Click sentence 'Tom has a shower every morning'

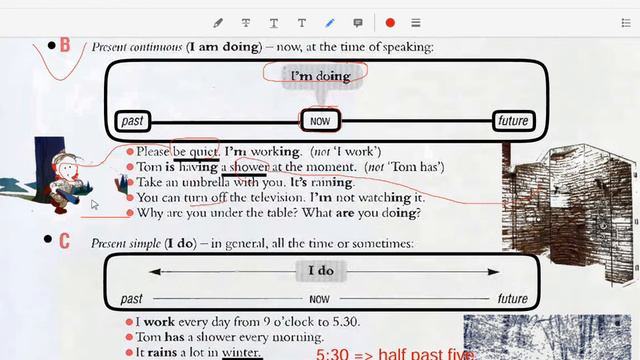click(x=230, y=338)
